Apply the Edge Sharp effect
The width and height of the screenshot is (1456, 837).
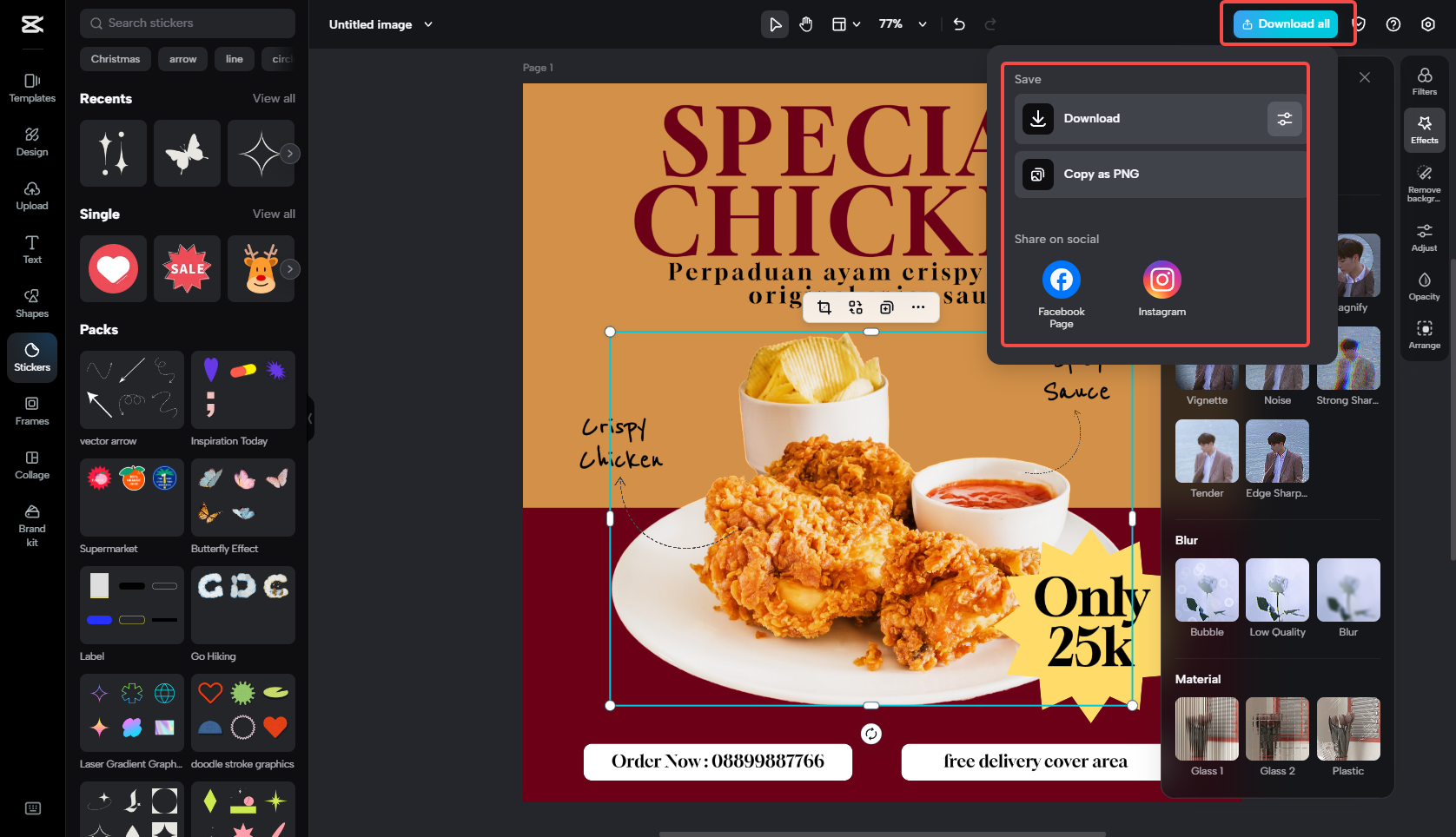coord(1277,451)
